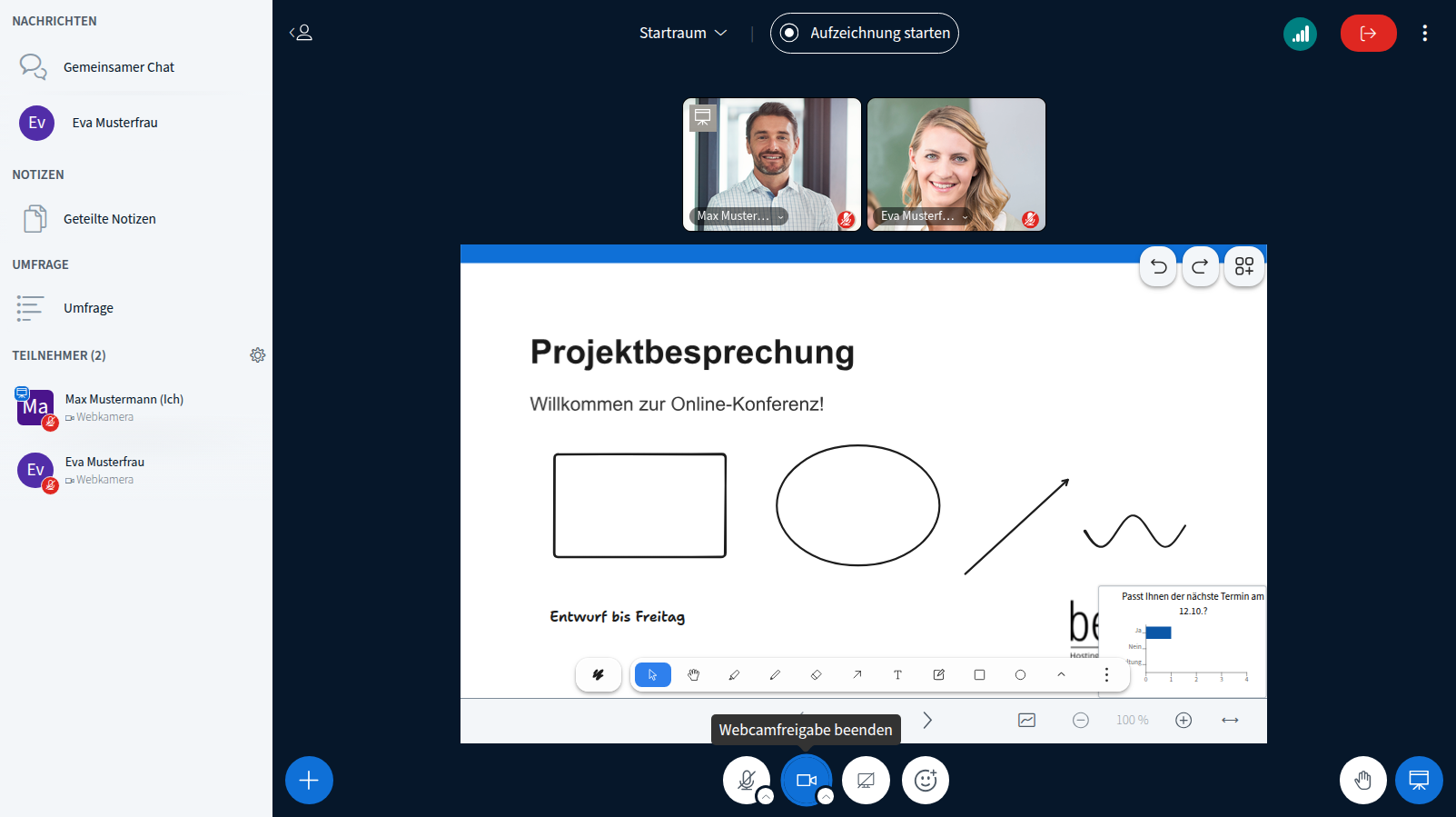Activate the pointer select tool

point(653,675)
